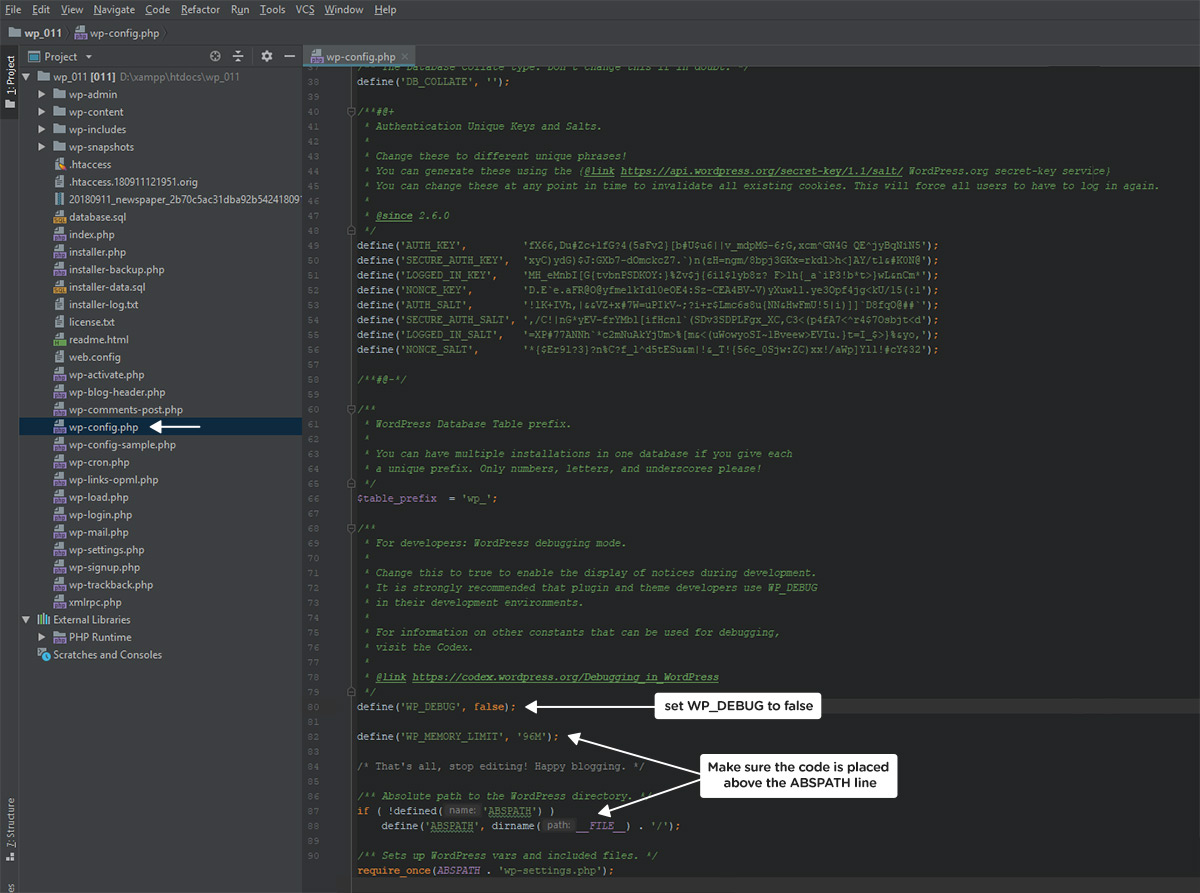Open the Refactor menu
The image size is (1200, 893).
[201, 9]
